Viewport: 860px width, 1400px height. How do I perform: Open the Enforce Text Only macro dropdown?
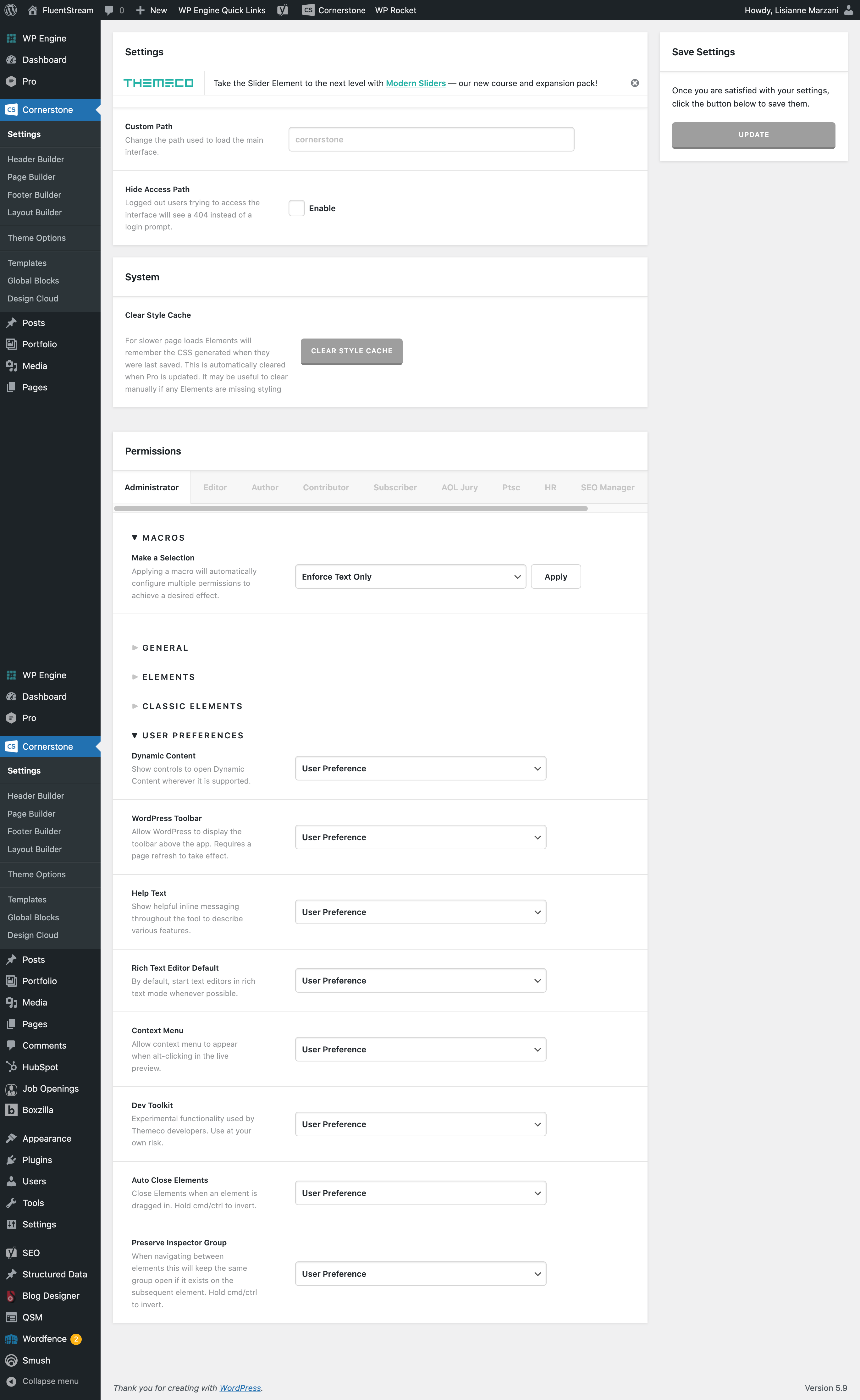pyautogui.click(x=410, y=576)
